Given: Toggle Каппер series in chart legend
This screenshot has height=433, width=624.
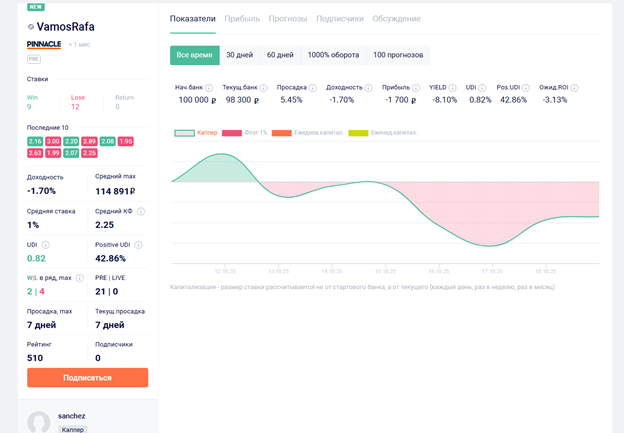Looking at the screenshot, I should (196, 132).
